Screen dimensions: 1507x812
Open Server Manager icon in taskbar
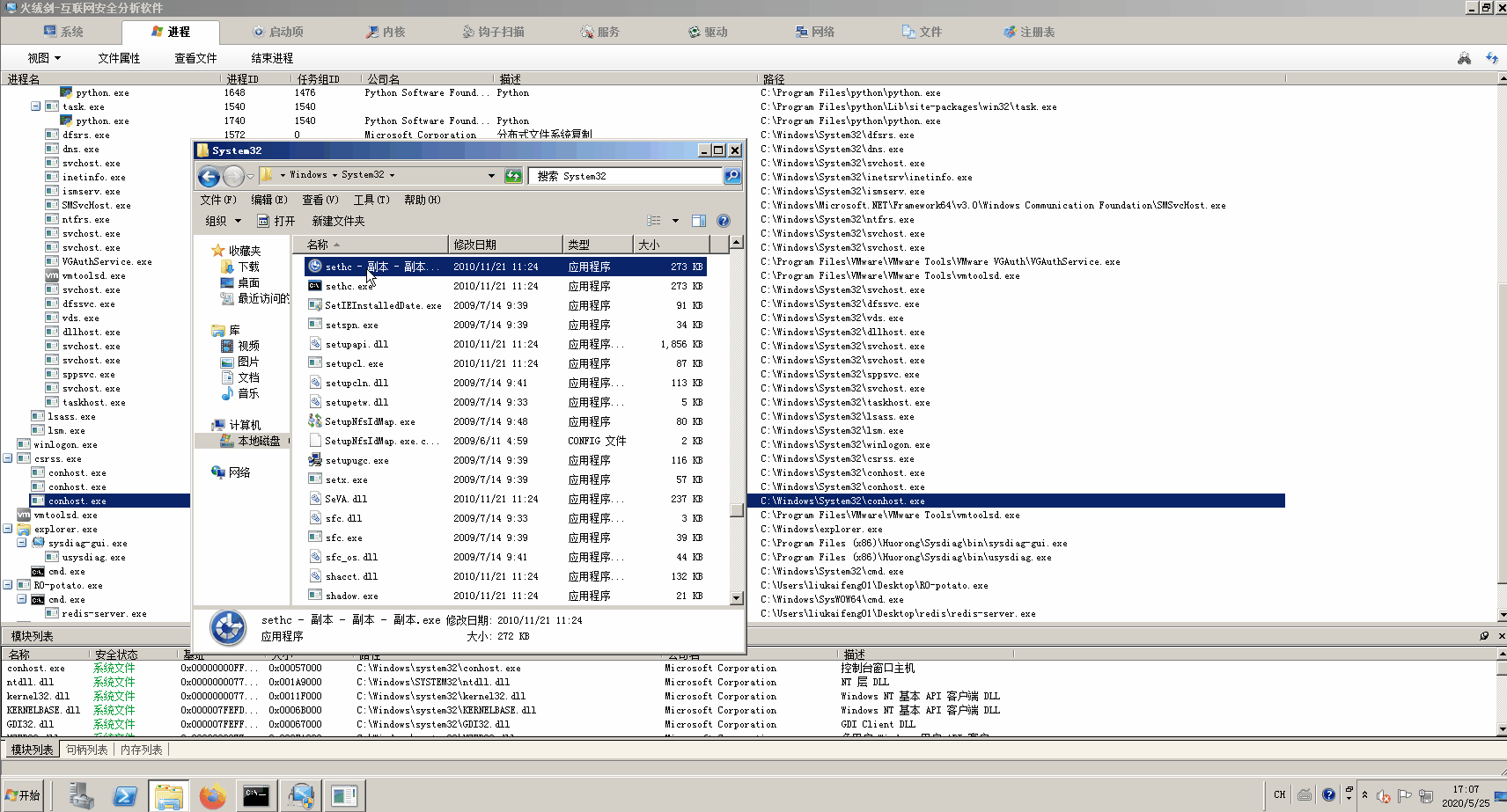(x=82, y=796)
